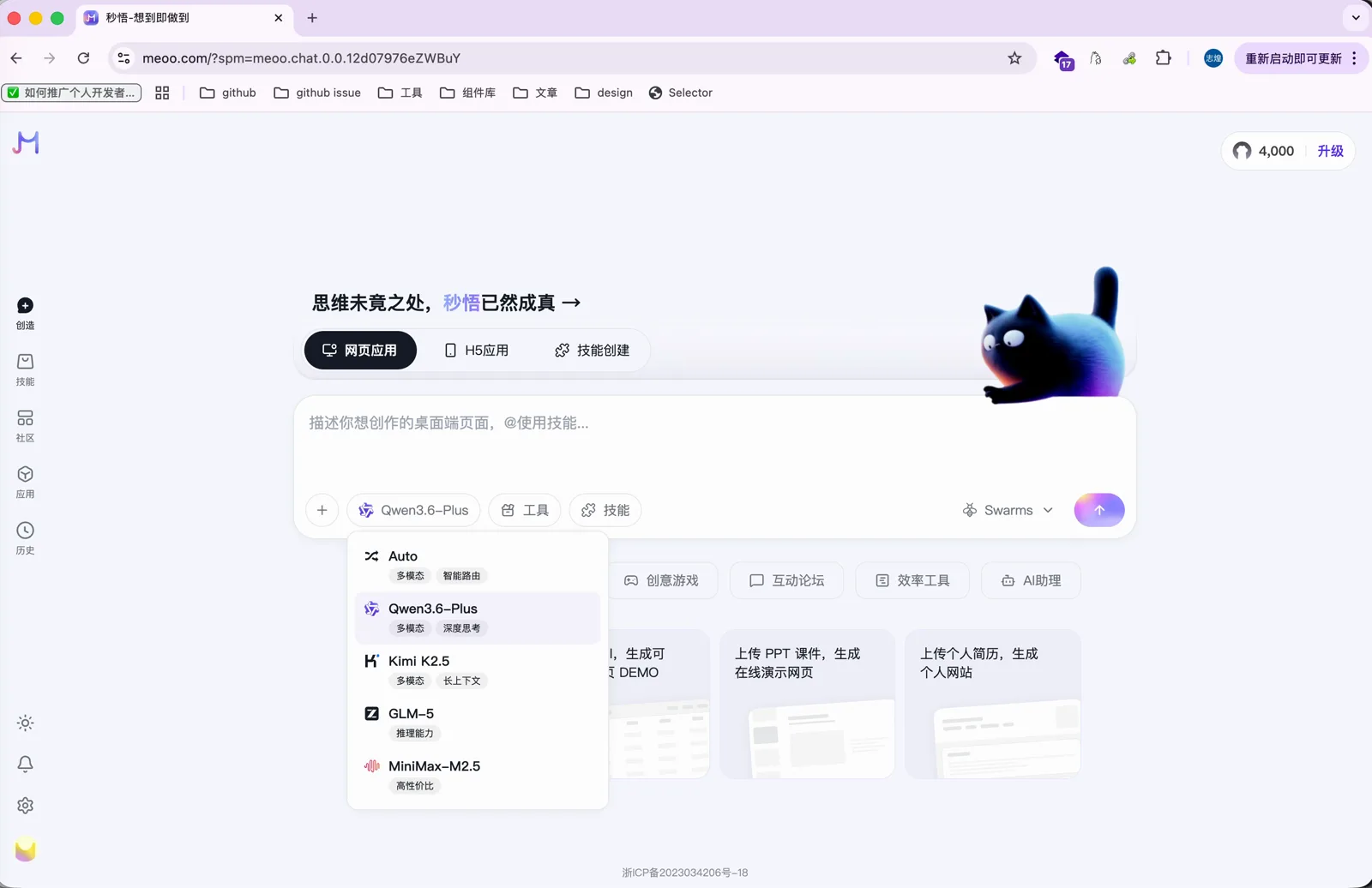Open the extensions puzzle icon
1372x888 pixels.
[1163, 58]
